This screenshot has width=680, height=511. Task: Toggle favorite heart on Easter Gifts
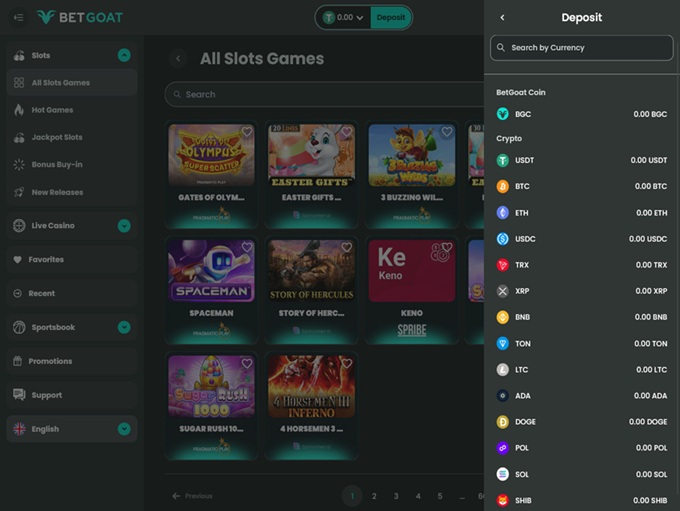point(347,131)
